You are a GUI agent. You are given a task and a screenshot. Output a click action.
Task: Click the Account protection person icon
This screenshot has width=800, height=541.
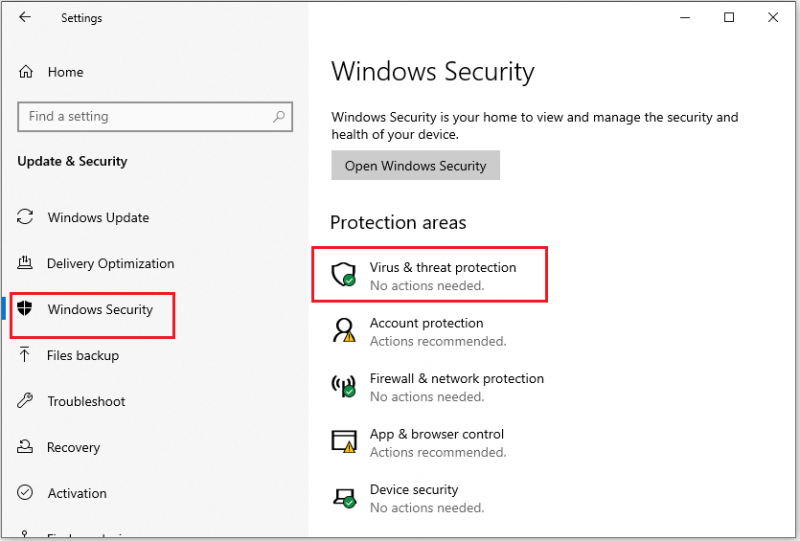pyautogui.click(x=344, y=330)
